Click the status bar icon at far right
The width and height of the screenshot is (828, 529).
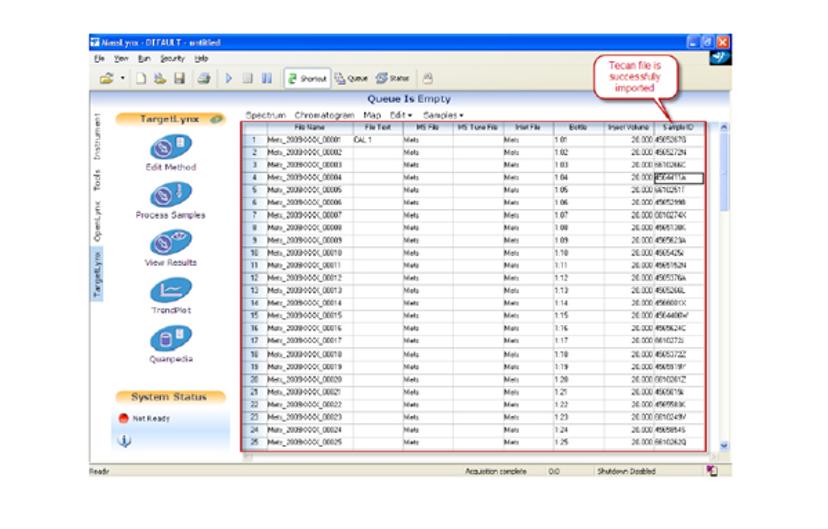pos(712,470)
